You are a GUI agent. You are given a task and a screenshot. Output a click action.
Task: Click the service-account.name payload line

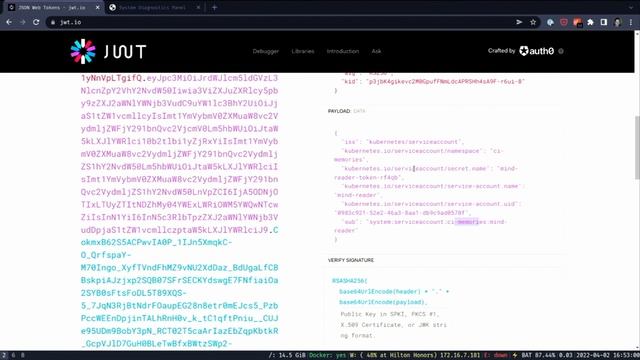(x=429, y=190)
